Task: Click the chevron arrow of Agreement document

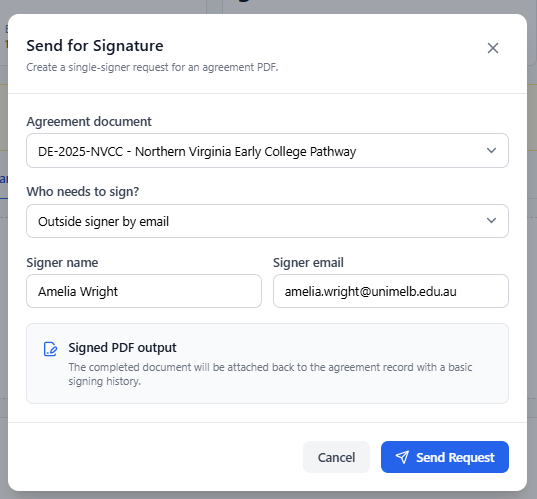Action: 491,151
